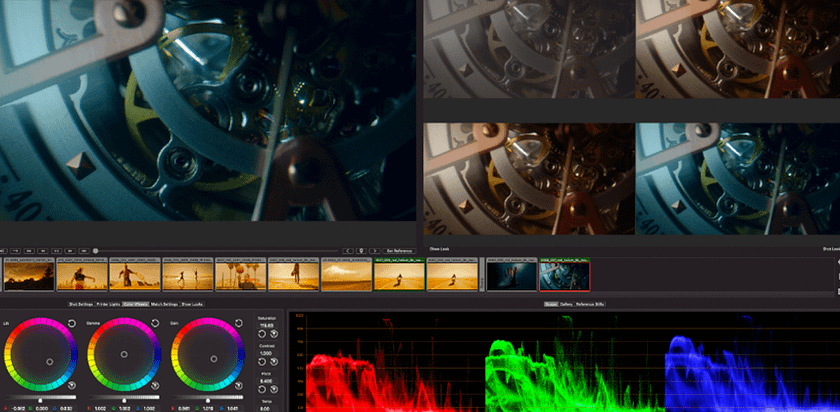Reset the Saturation value
Image resolution: width=840 pixels, height=412 pixels.
click(x=262, y=334)
